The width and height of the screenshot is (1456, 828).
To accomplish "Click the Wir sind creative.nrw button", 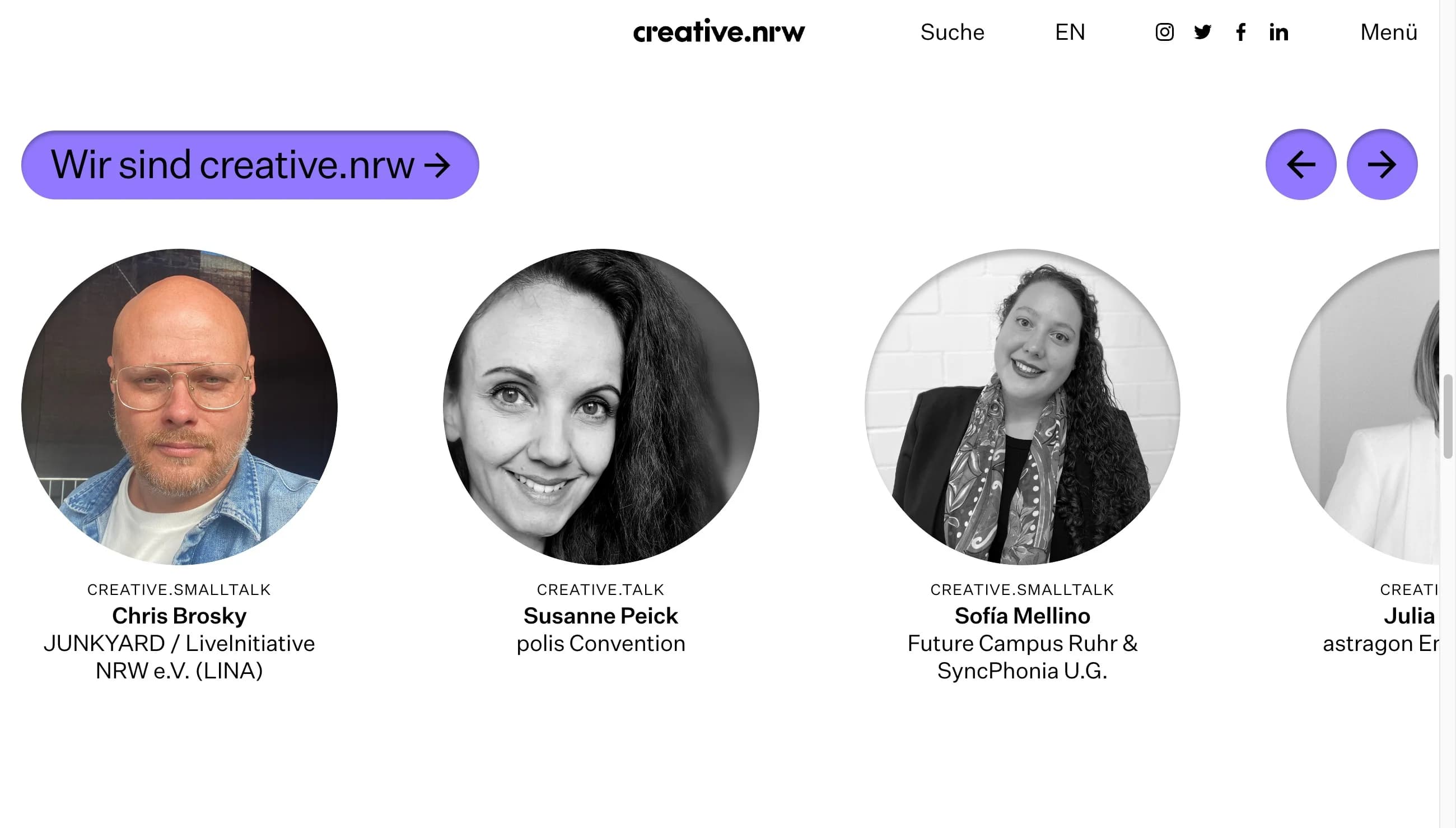I will point(250,165).
